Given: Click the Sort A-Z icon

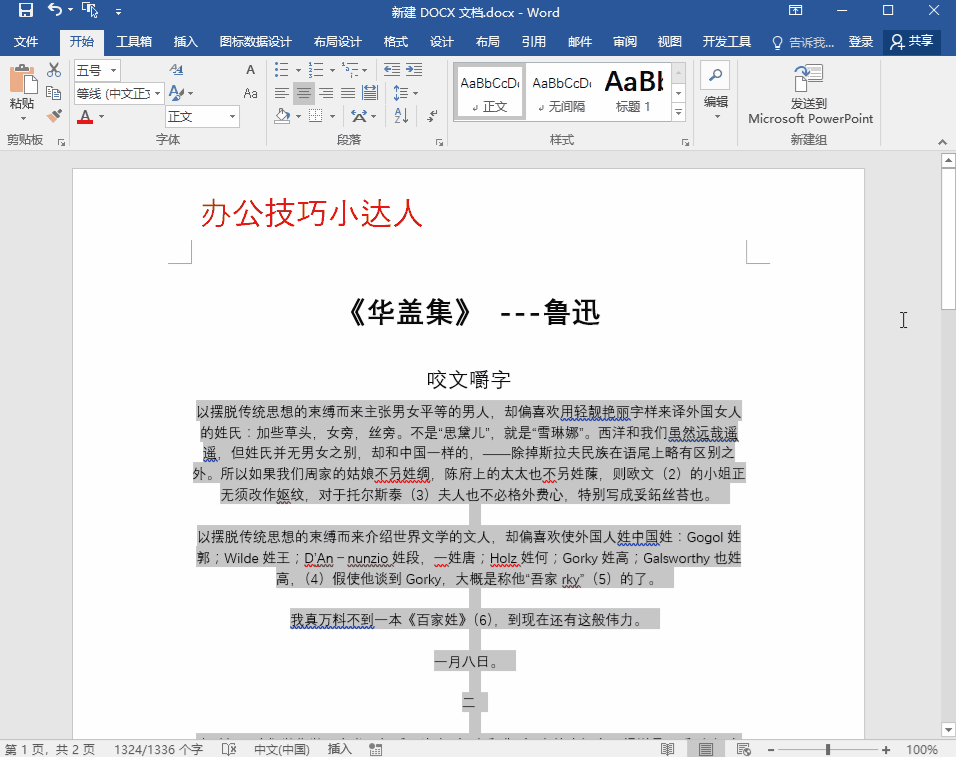Looking at the screenshot, I should (x=401, y=116).
